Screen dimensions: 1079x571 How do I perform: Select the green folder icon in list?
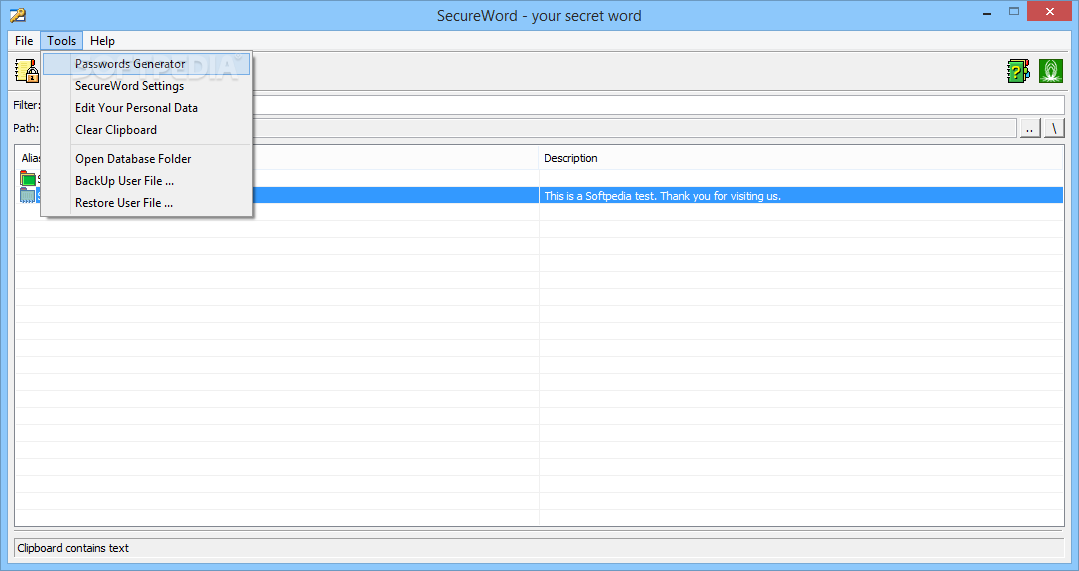(28, 179)
